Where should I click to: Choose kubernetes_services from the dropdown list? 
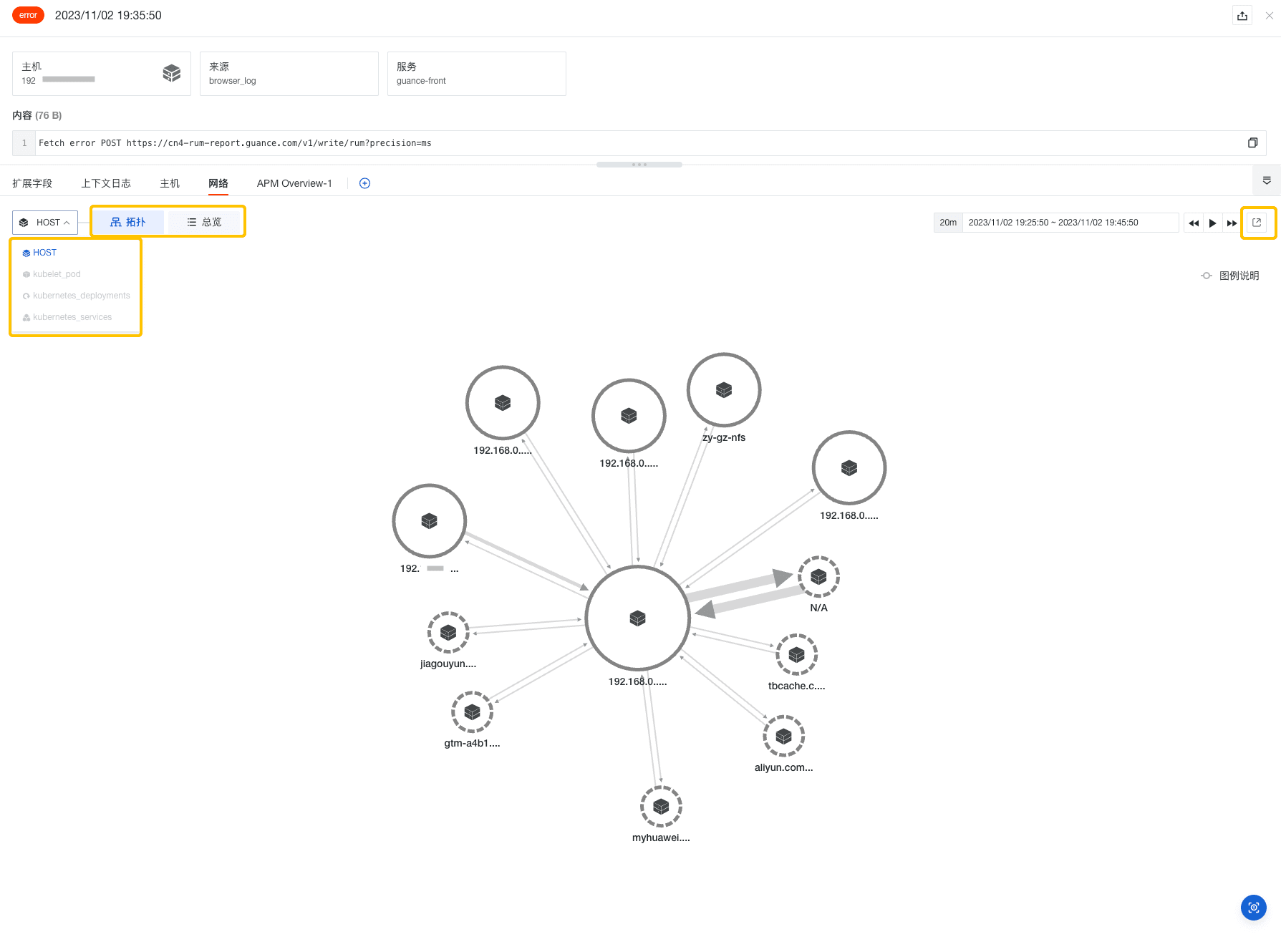pyautogui.click(x=72, y=317)
